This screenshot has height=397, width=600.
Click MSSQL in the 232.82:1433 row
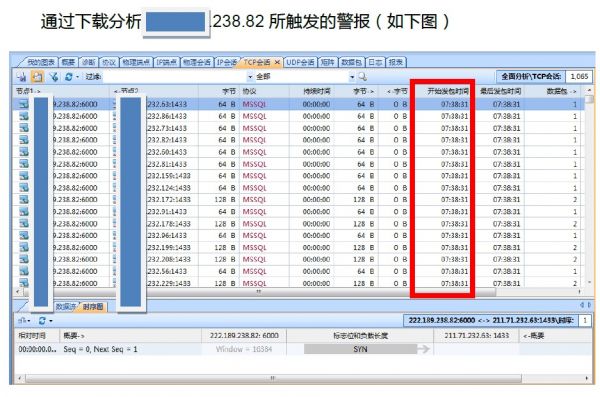coord(254,140)
